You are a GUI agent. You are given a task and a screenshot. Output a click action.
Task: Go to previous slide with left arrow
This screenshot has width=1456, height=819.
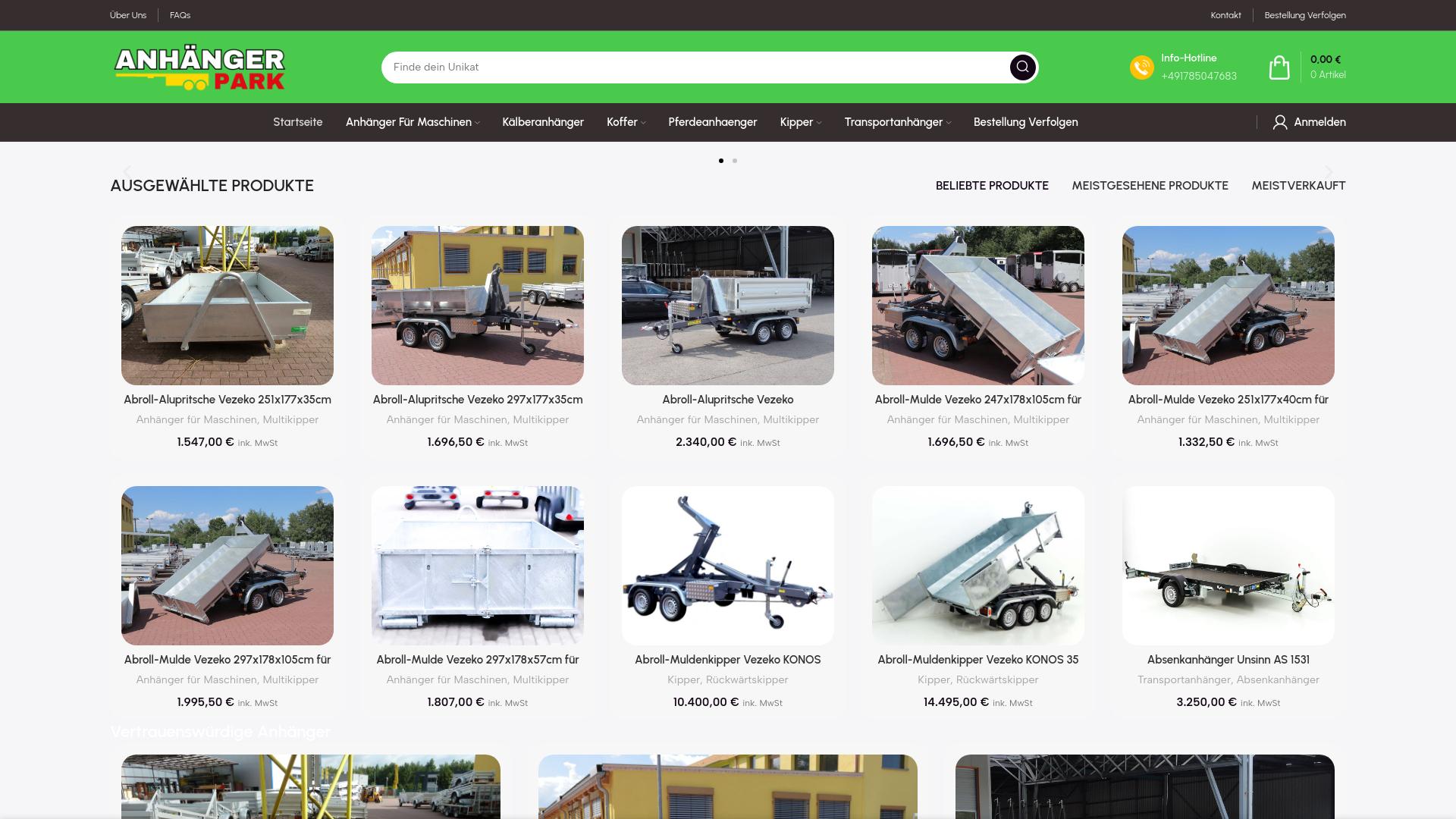[x=127, y=171]
